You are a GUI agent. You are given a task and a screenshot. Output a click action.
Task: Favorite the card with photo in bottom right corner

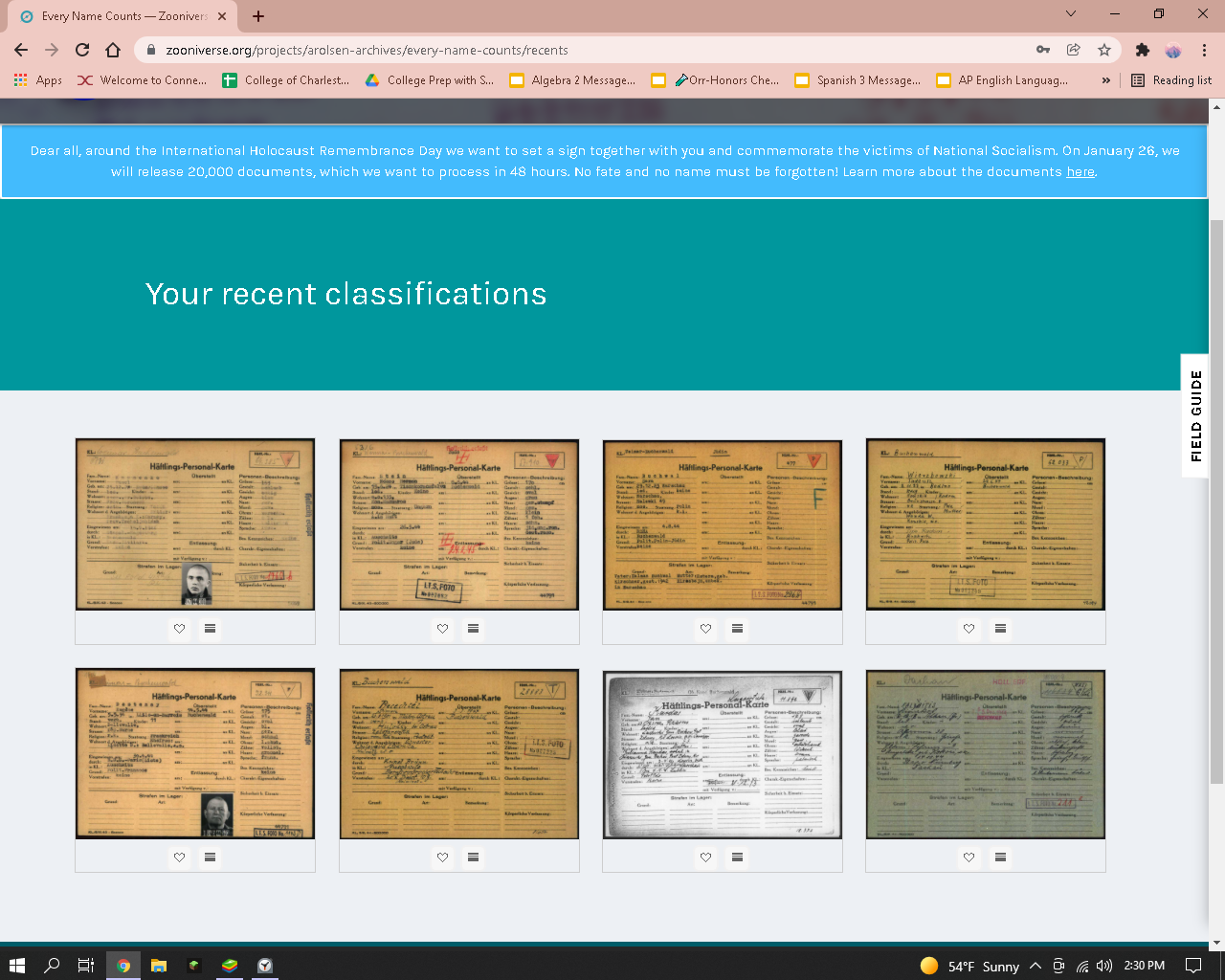coord(179,857)
